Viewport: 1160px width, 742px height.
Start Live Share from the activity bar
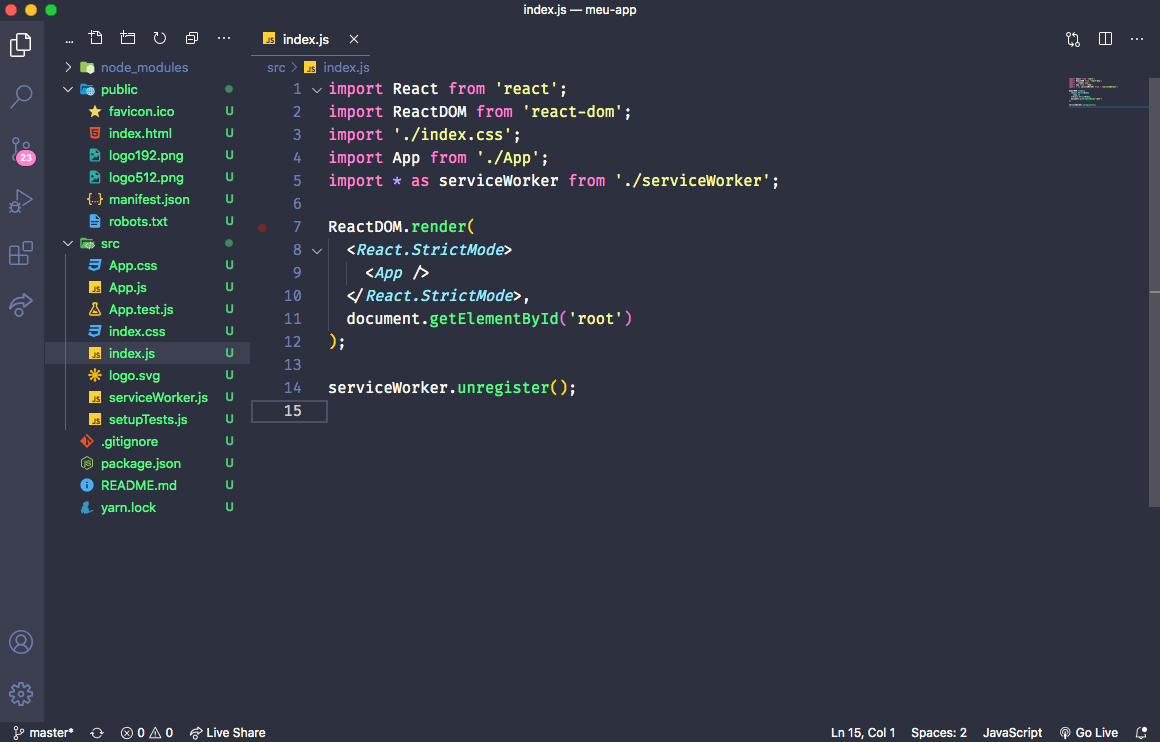point(21,305)
